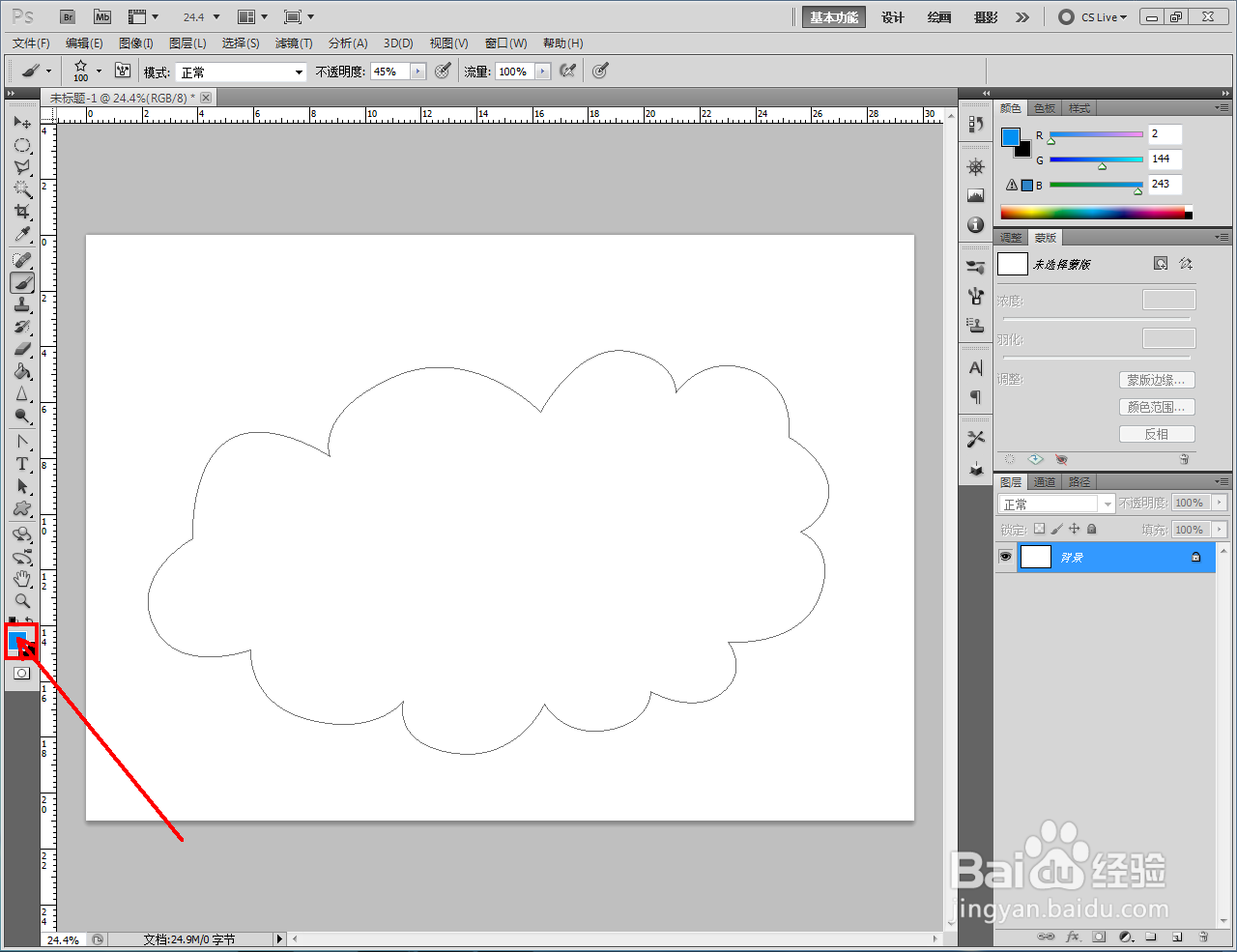
Task: Open the flow 100% slider arrow
Action: 543,72
